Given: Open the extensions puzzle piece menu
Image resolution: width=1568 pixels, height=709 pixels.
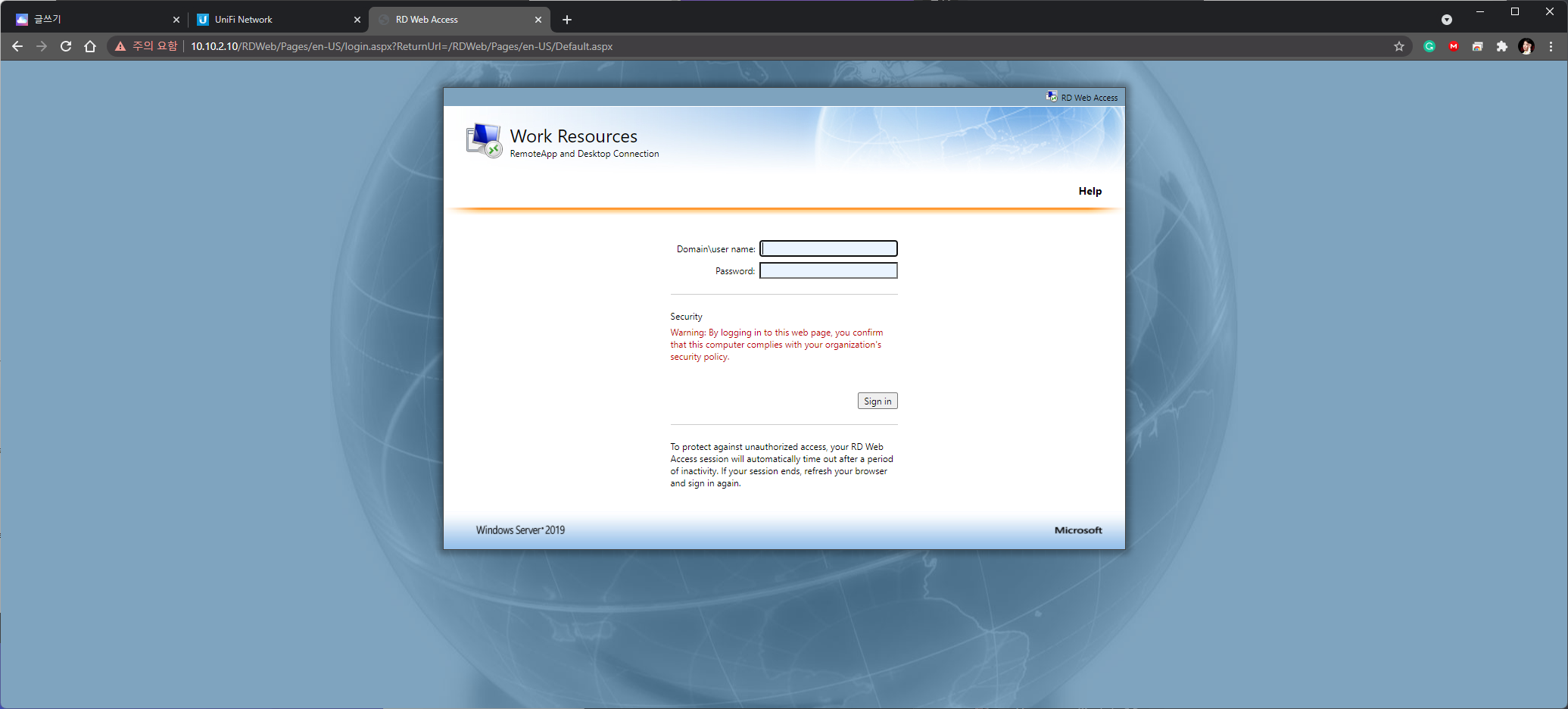Looking at the screenshot, I should click(x=1502, y=46).
